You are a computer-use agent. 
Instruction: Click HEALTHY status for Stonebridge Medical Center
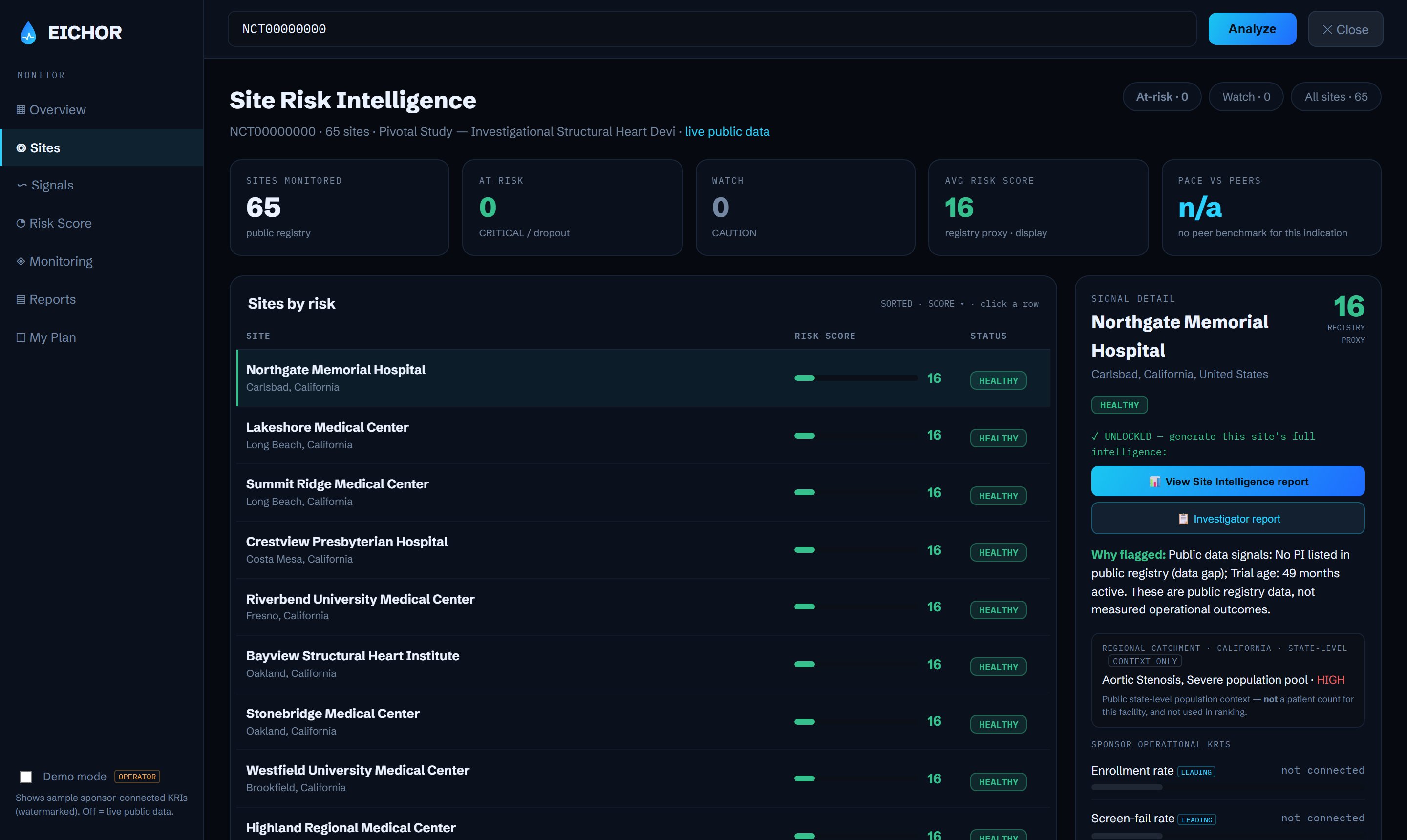[998, 725]
